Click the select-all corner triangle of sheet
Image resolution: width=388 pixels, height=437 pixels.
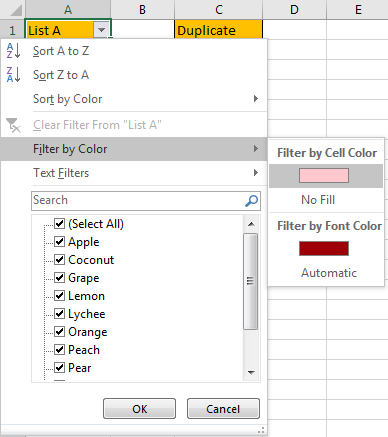[x=16, y=11]
